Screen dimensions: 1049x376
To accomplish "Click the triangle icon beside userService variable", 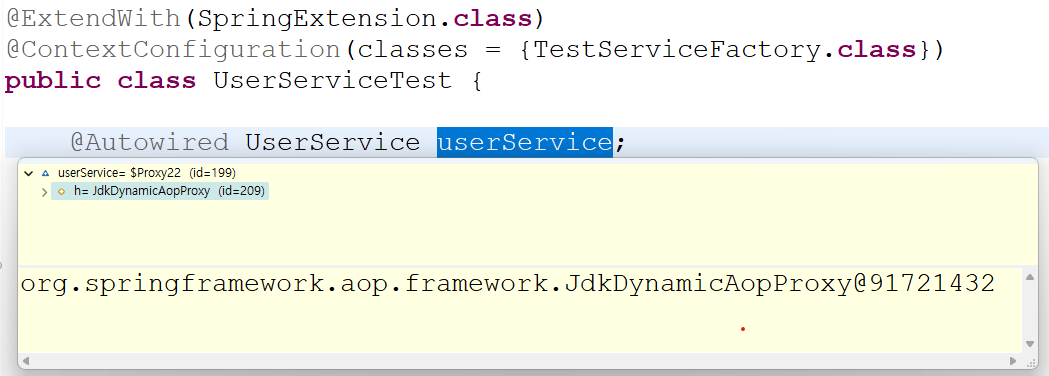I will click(x=45, y=173).
